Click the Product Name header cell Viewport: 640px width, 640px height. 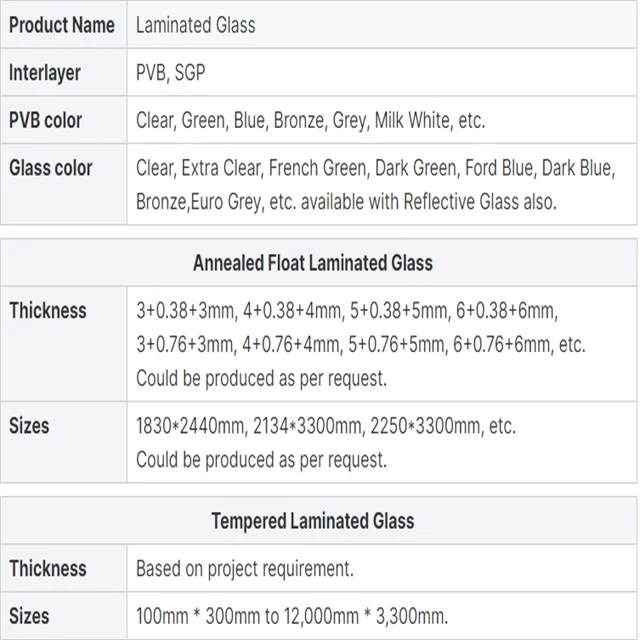(x=62, y=25)
